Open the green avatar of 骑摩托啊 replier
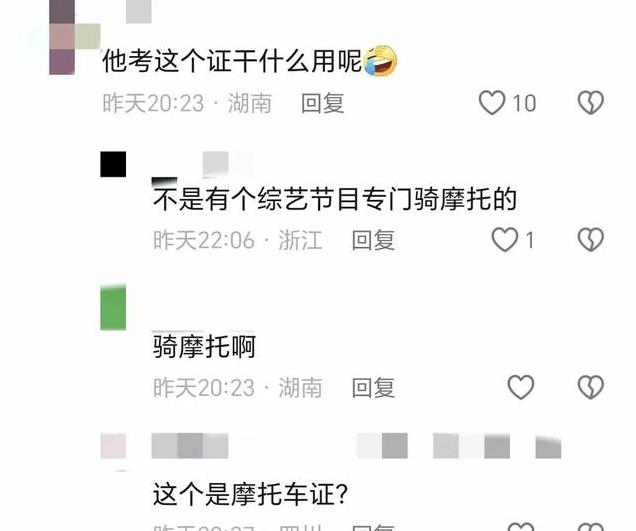The height and width of the screenshot is (531, 636). point(113,308)
